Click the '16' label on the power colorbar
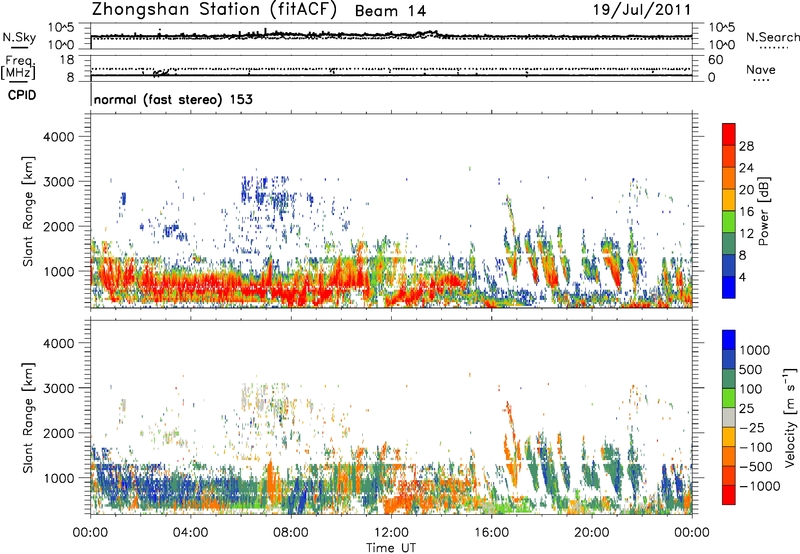The width and height of the screenshot is (800, 554). [x=746, y=212]
